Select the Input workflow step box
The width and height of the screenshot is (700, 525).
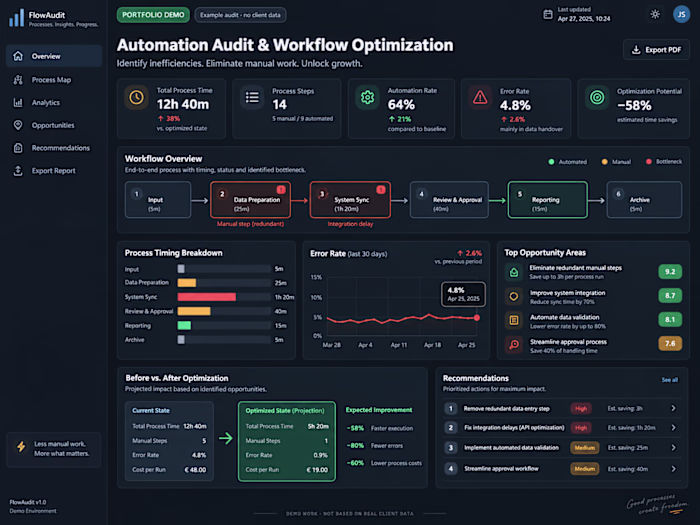tap(158, 200)
